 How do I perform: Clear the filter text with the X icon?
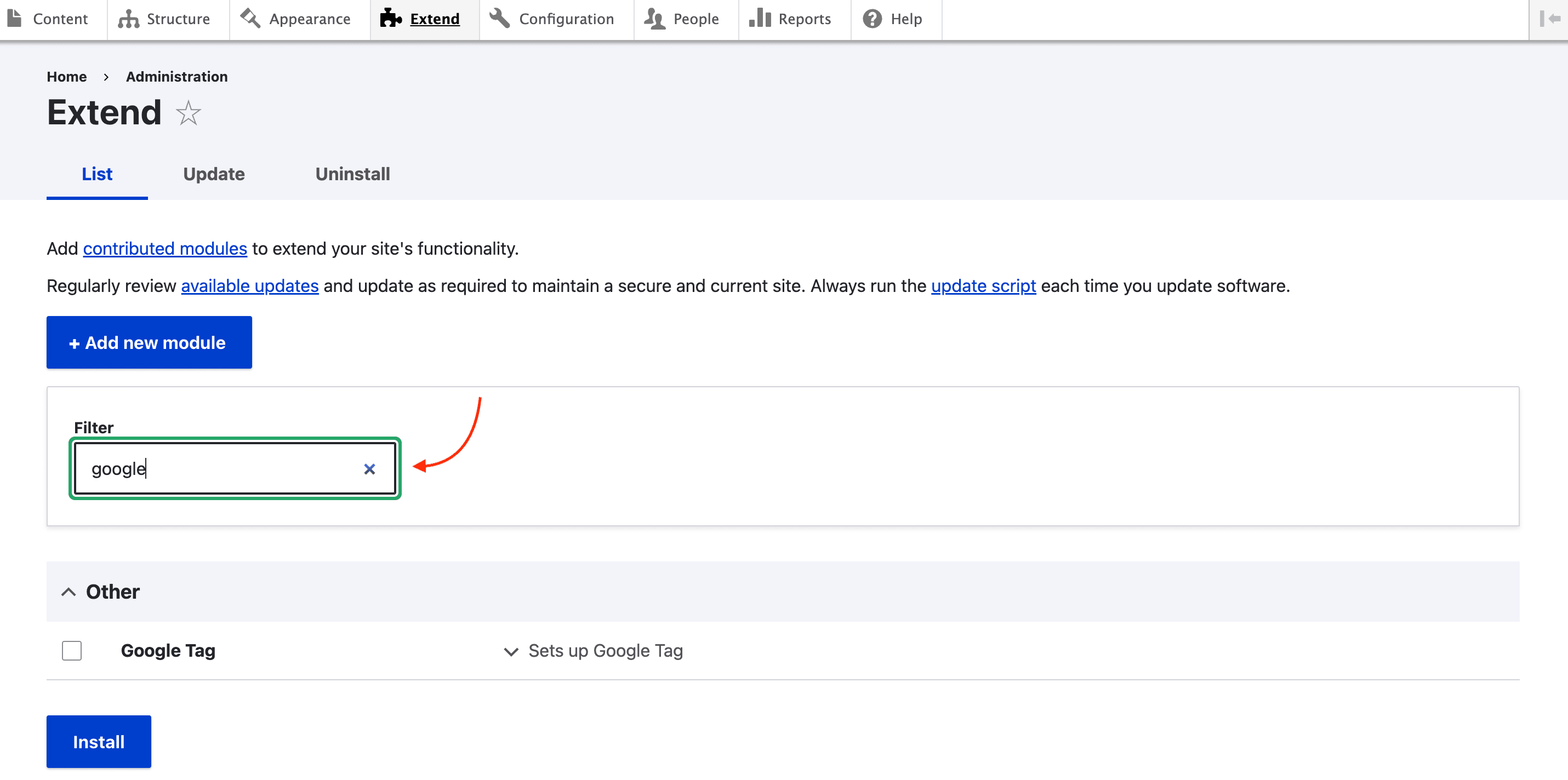tap(369, 469)
